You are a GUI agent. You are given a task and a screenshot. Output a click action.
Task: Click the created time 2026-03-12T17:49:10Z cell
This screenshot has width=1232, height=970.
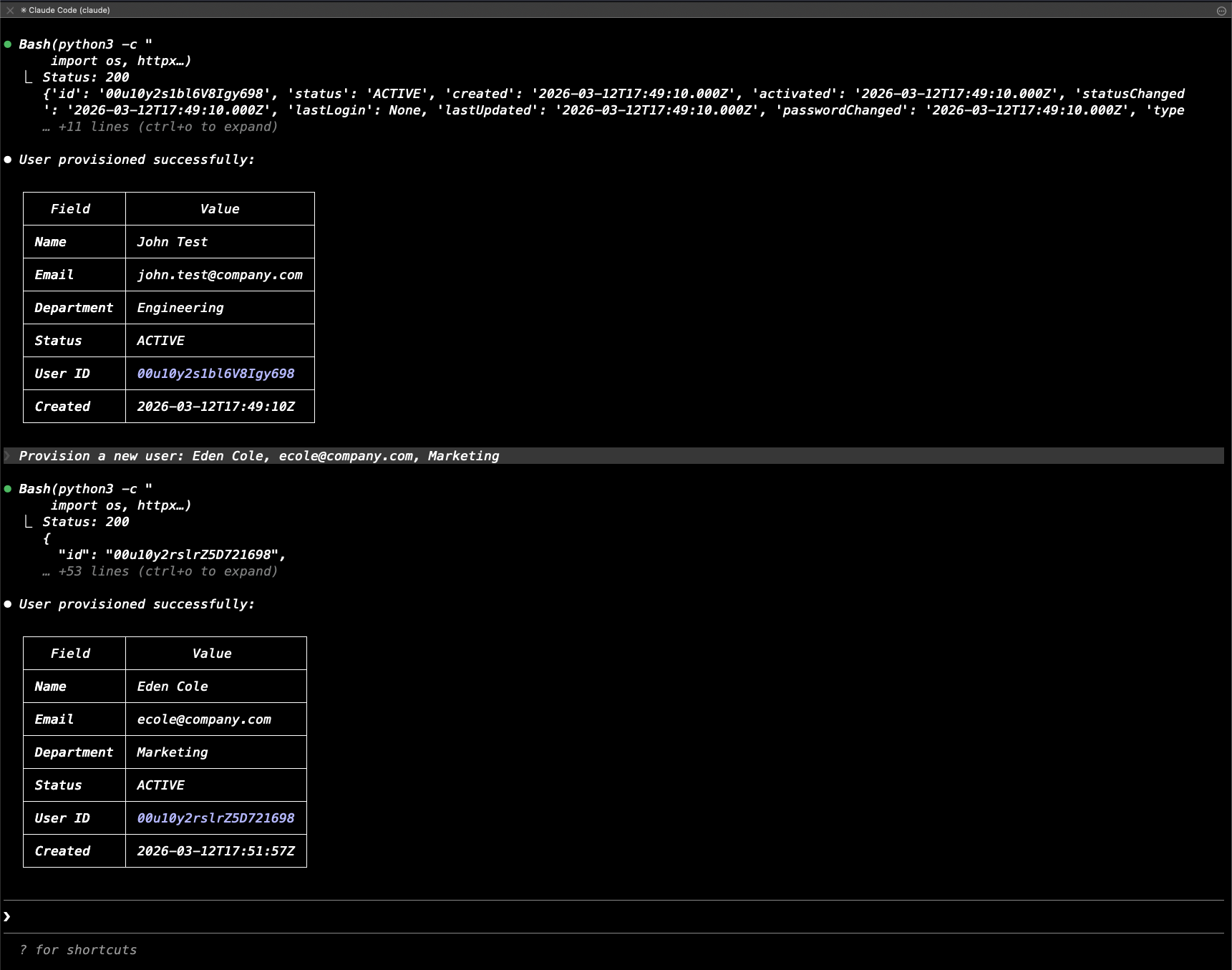[x=215, y=407]
